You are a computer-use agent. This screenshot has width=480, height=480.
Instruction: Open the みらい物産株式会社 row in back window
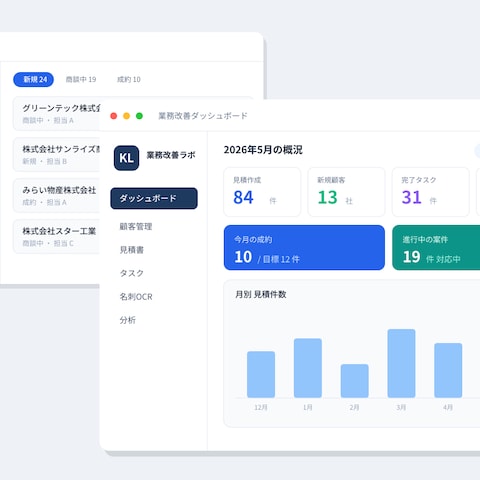pyautogui.click(x=56, y=196)
